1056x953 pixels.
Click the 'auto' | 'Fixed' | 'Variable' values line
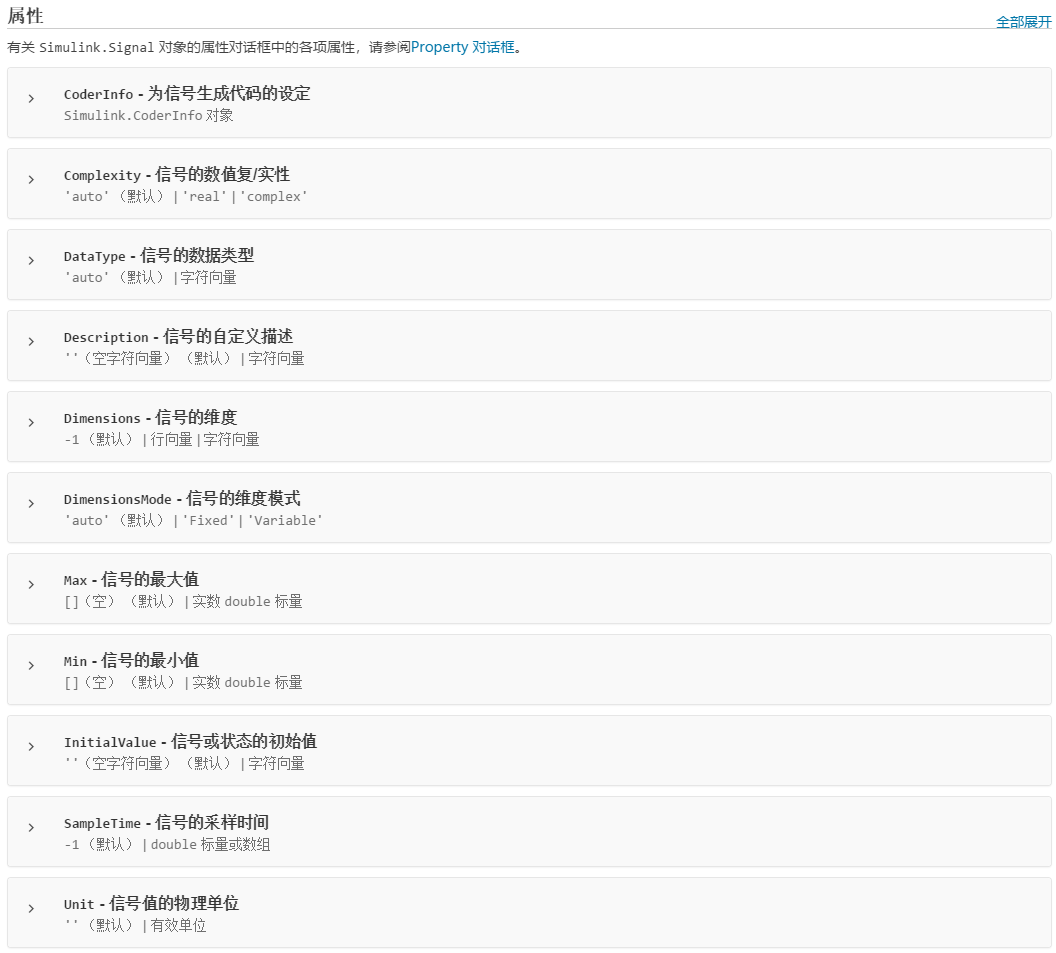coord(193,520)
